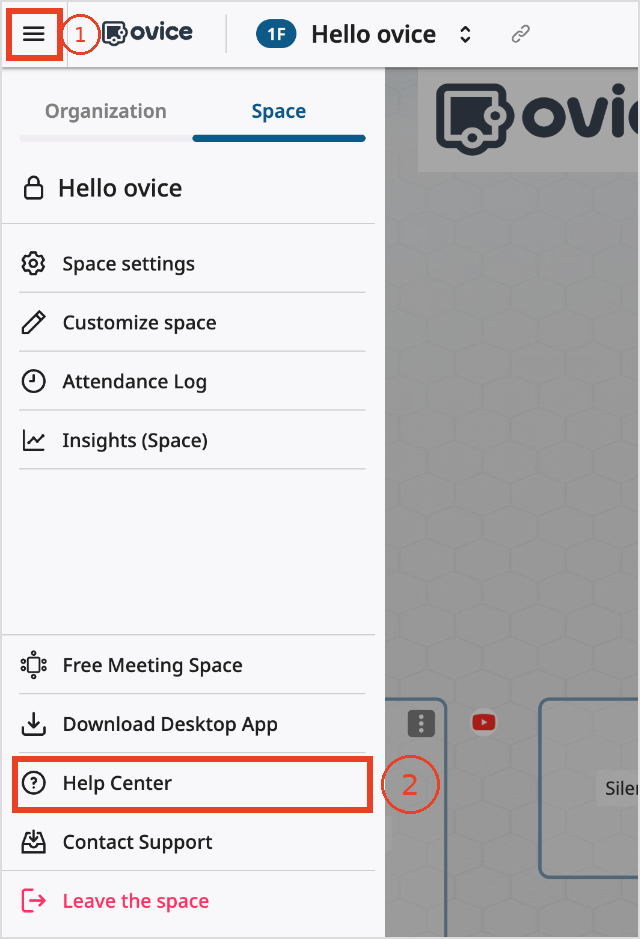Click the Space settings gear icon
The width and height of the screenshot is (640, 939).
point(34,263)
